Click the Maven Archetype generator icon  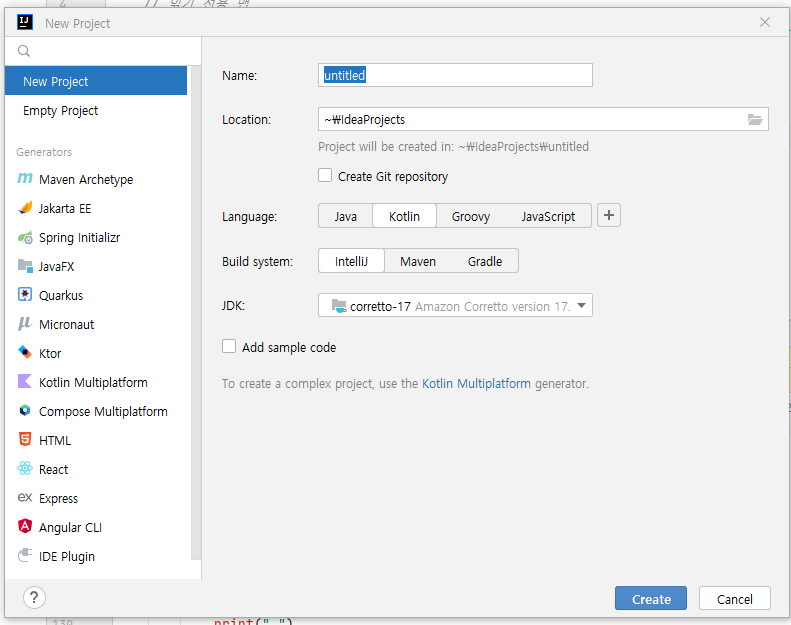point(25,179)
